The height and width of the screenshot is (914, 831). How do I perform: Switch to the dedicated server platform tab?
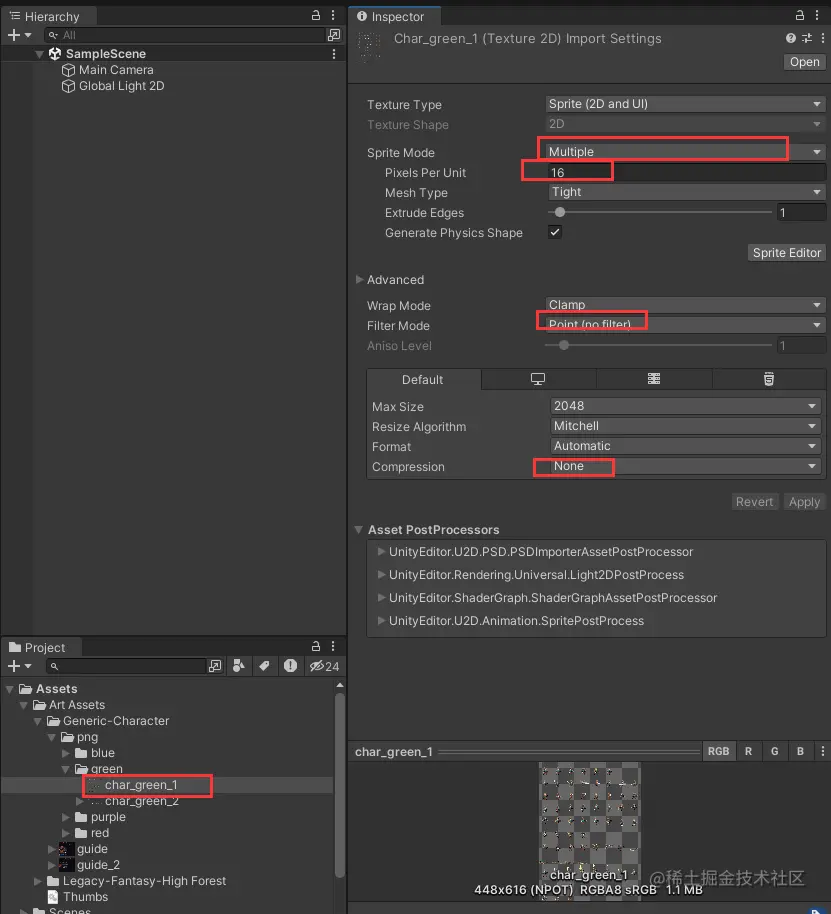coord(654,379)
